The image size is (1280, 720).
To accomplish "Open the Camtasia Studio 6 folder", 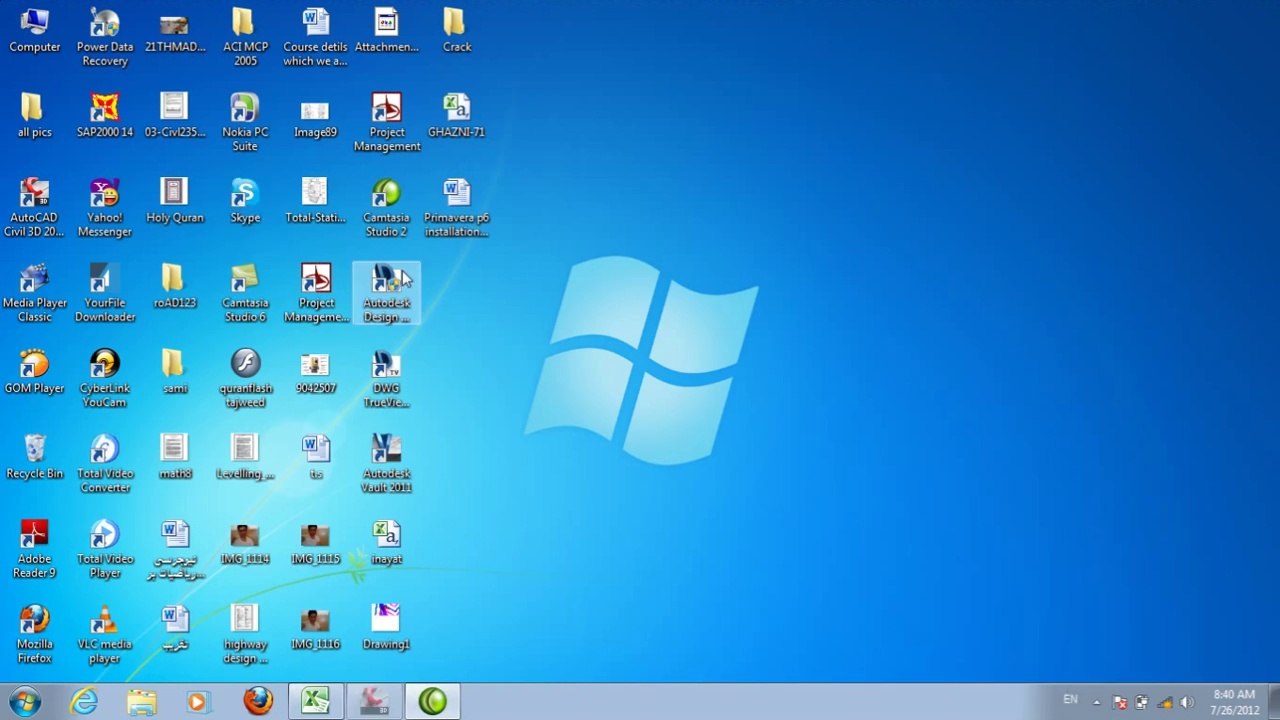I will (x=245, y=293).
